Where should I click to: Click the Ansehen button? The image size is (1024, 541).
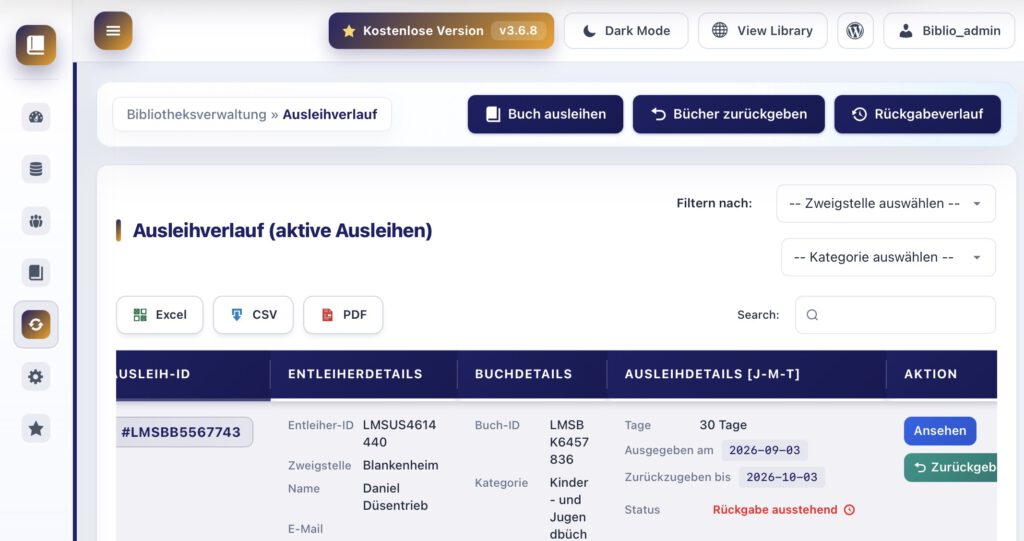coord(940,431)
